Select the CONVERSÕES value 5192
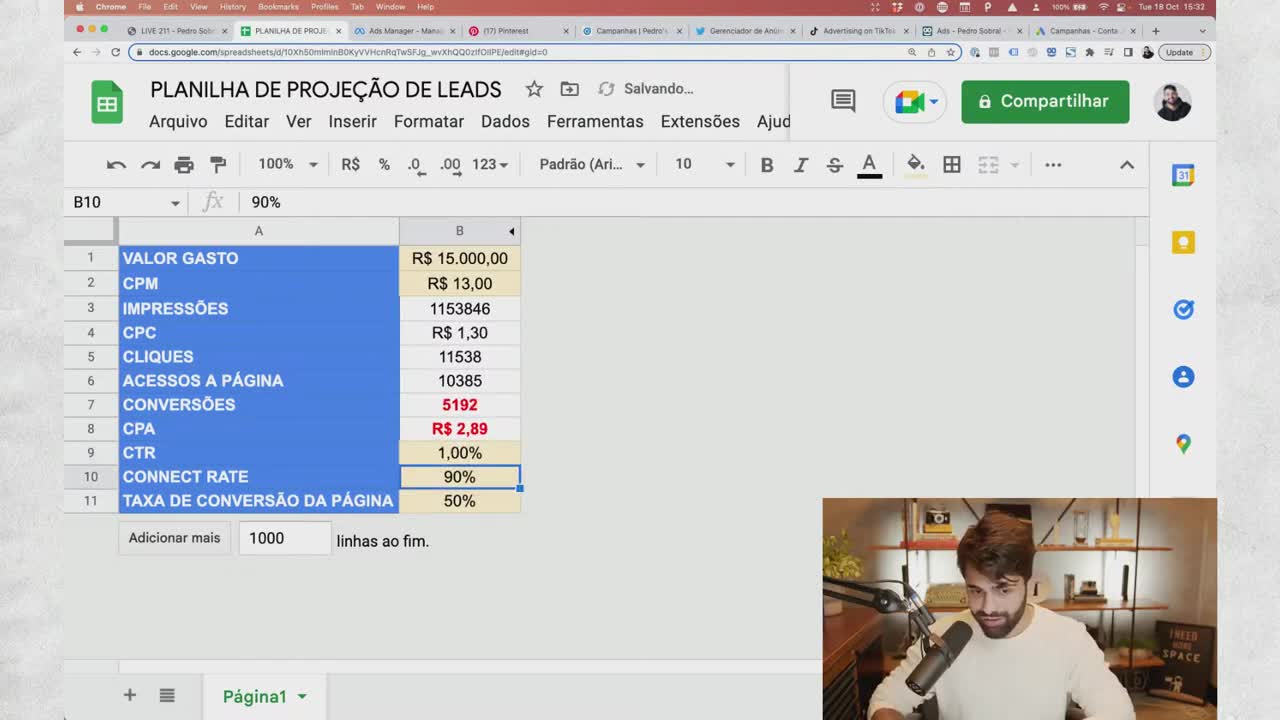1280x720 pixels. 460,405
